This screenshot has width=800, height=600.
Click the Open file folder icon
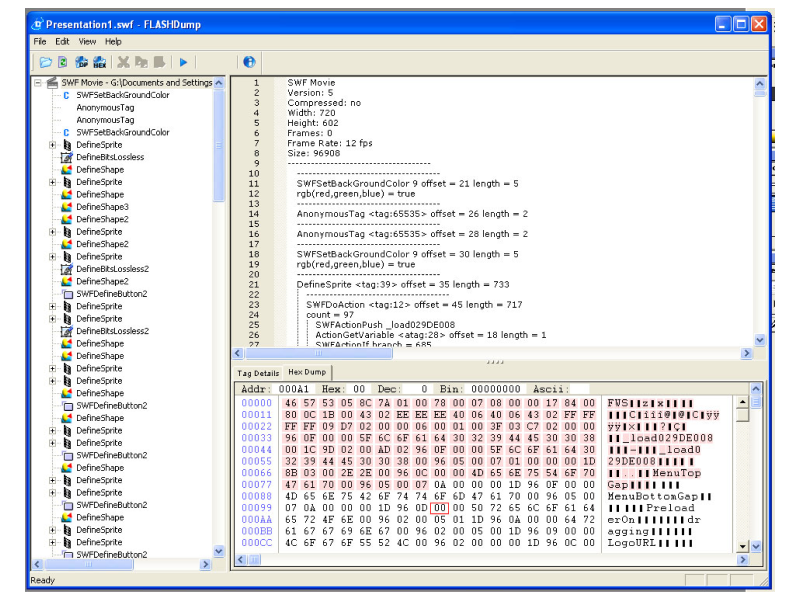[x=46, y=62]
